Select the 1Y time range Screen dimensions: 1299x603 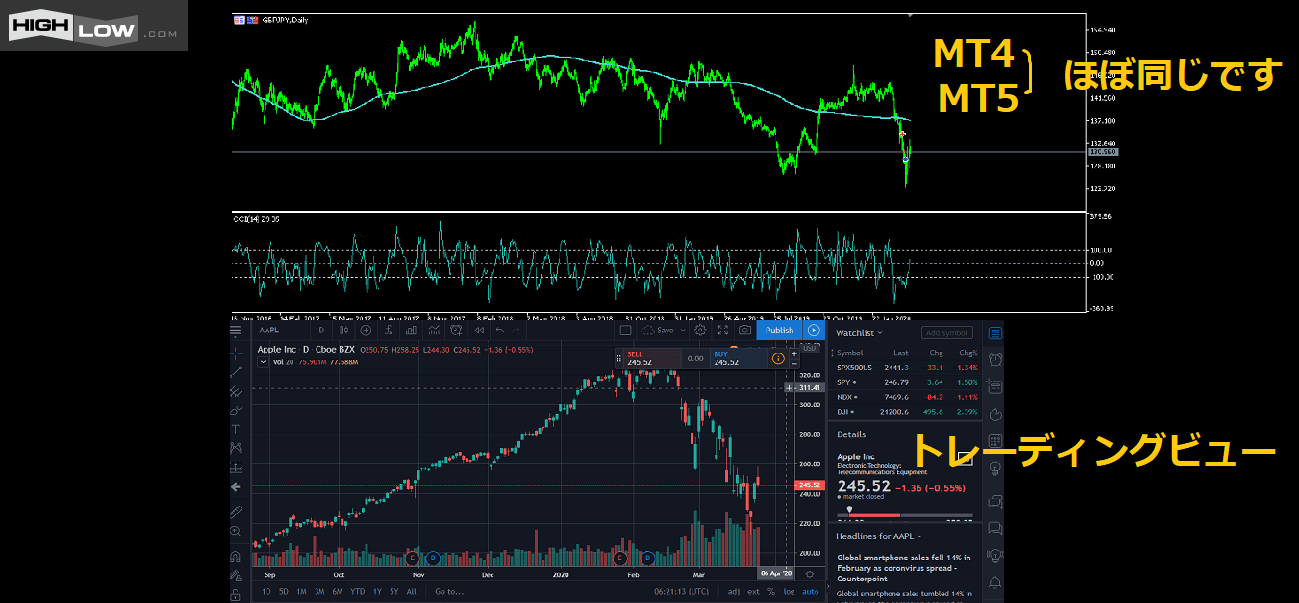click(377, 592)
